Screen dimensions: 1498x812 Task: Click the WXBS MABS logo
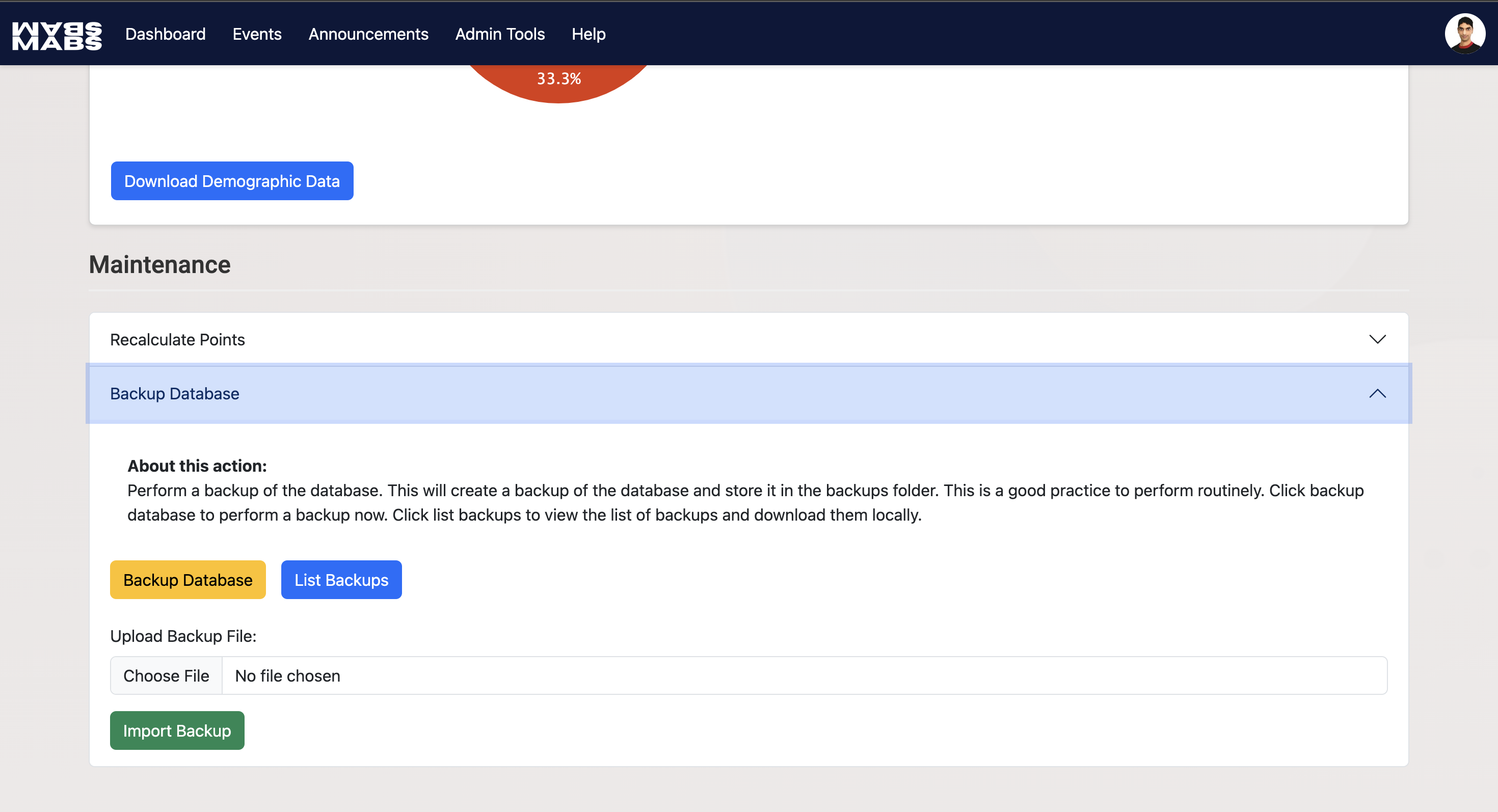coord(57,35)
